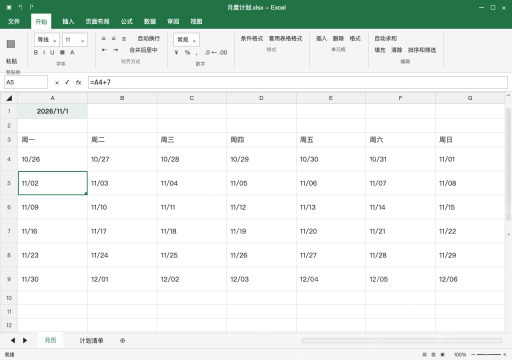Switch to Review (审阅) tab
This screenshot has height=360, width=512.
tap(173, 21)
